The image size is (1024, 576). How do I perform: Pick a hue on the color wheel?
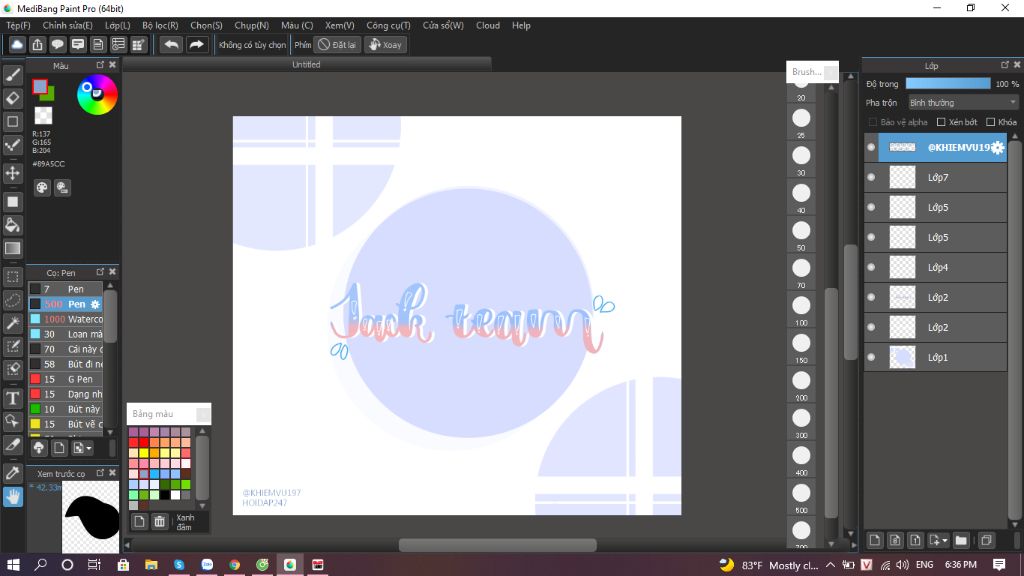[97, 95]
